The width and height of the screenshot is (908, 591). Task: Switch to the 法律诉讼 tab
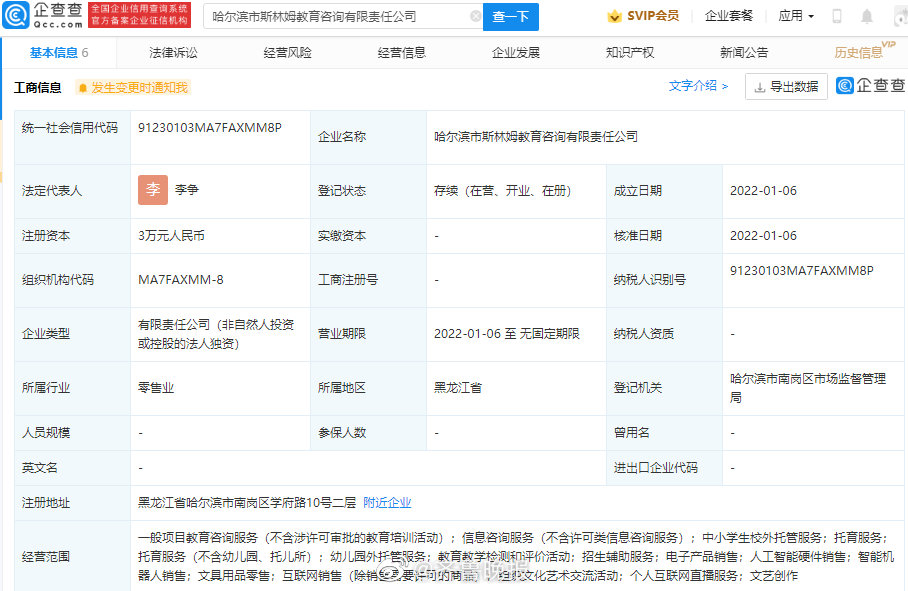(173, 51)
